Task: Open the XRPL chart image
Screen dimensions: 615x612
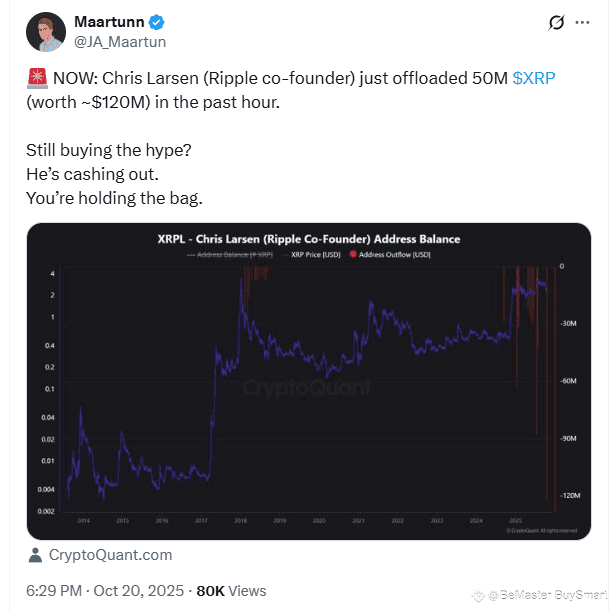Action: (308, 382)
